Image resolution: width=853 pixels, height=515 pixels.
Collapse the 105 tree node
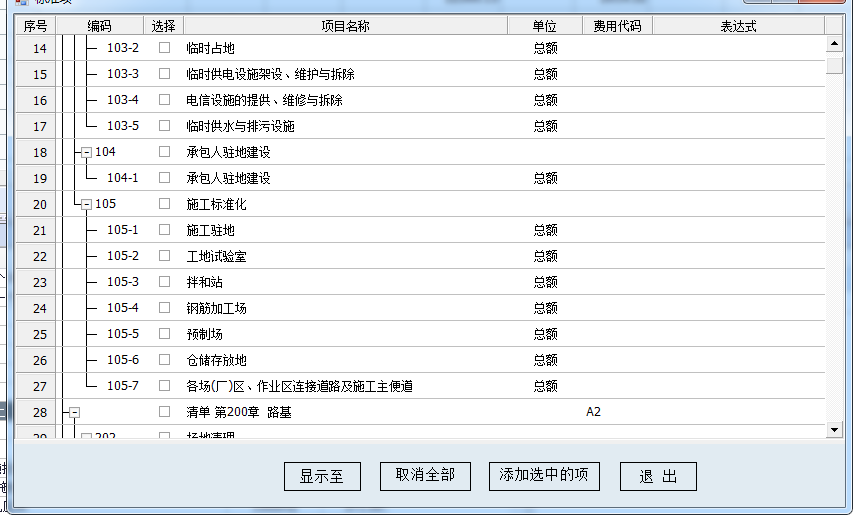tap(86, 204)
